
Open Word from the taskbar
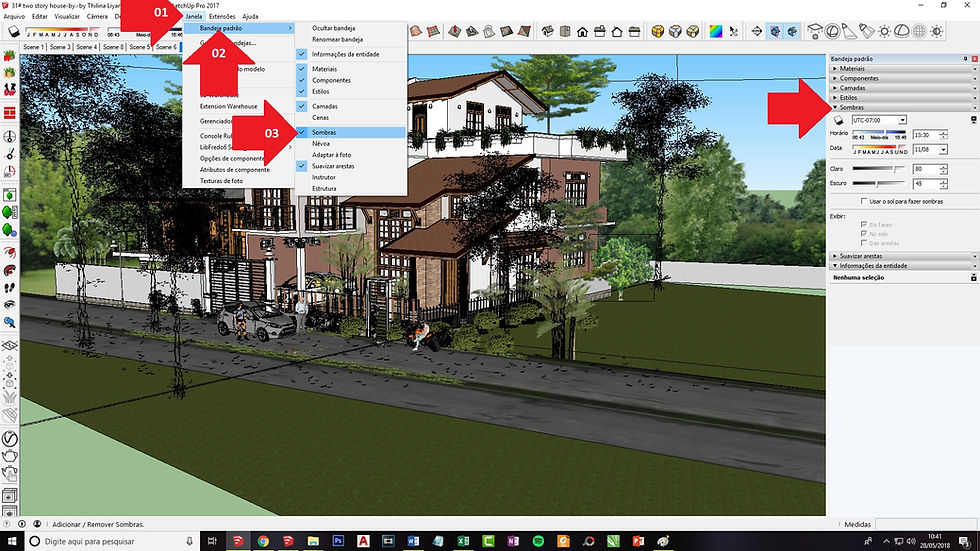pos(413,541)
